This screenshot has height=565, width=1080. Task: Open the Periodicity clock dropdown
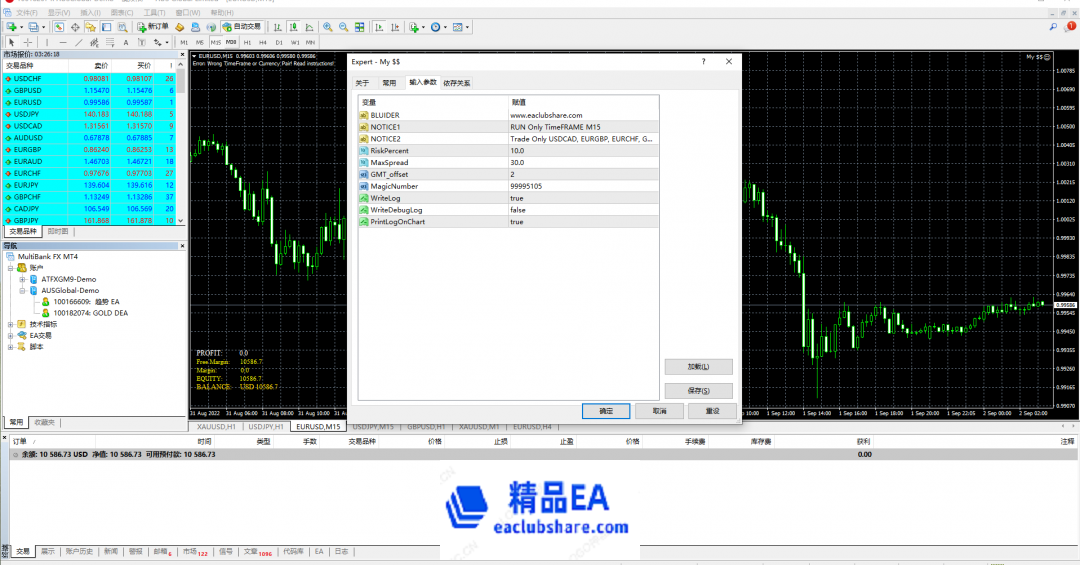point(438,27)
